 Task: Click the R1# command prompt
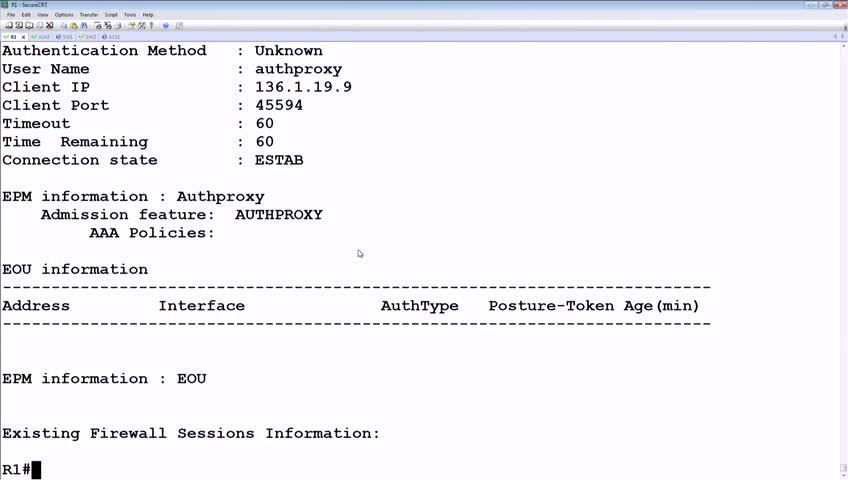click(x=16, y=470)
